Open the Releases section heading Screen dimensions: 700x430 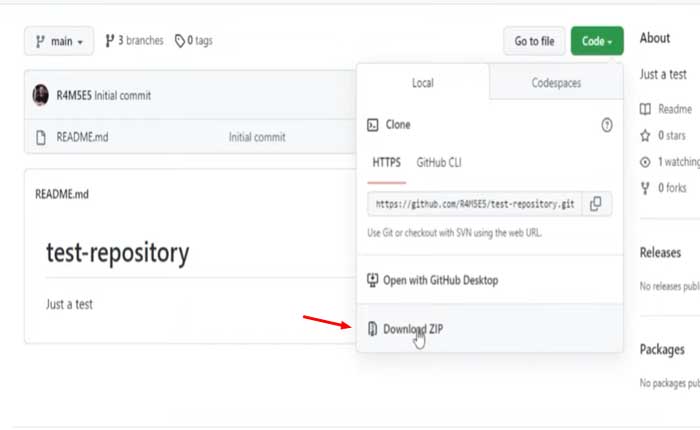pyautogui.click(x=660, y=253)
